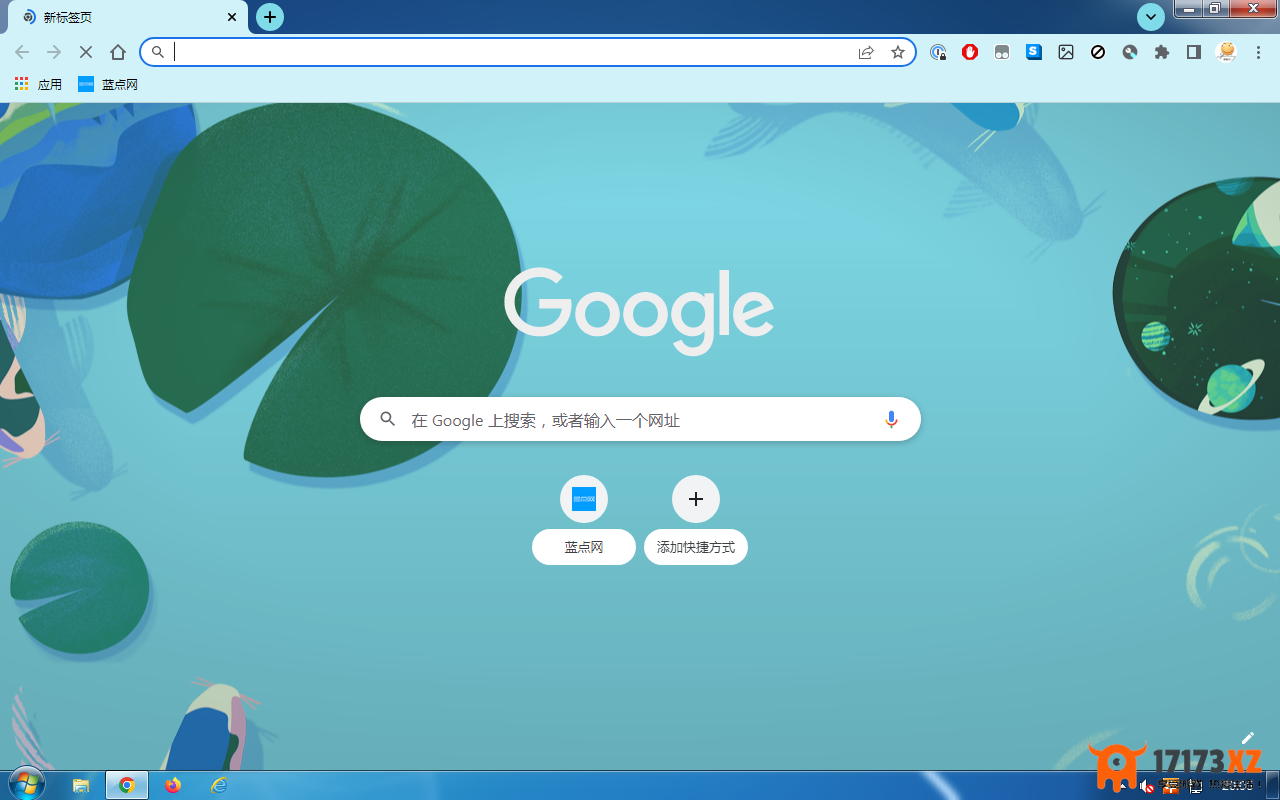The height and width of the screenshot is (800, 1280).
Task: Open the Extensions puzzle-piece menu
Action: pyautogui.click(x=1162, y=52)
